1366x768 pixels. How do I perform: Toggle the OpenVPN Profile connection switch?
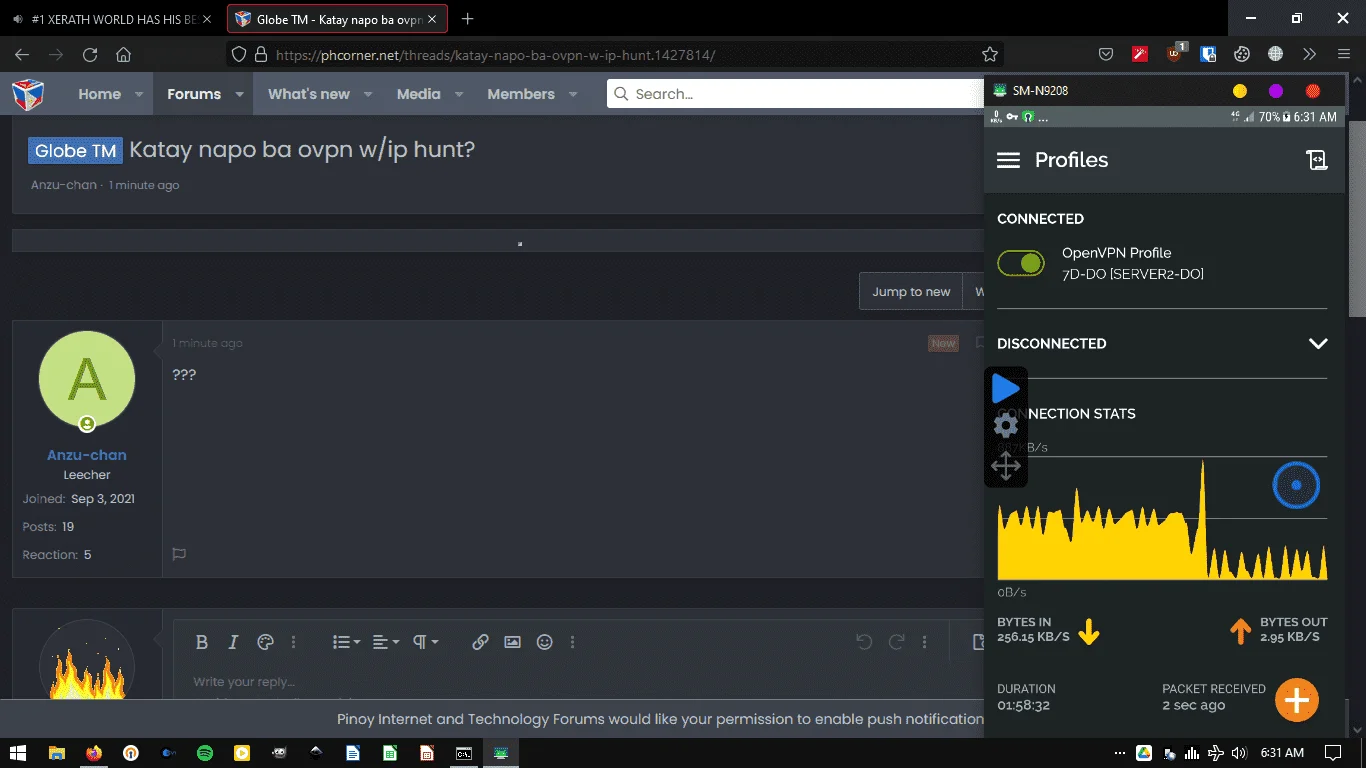tap(1021, 263)
